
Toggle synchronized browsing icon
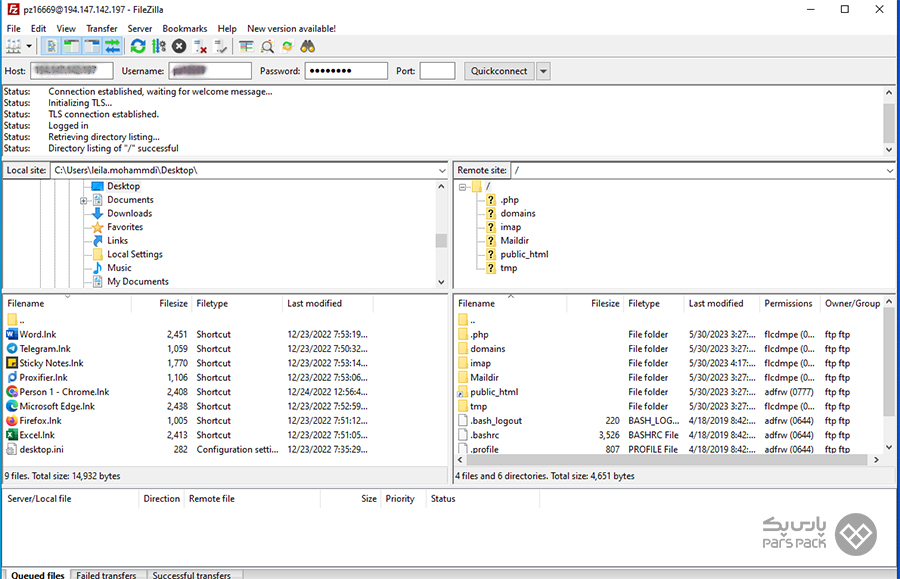click(x=288, y=46)
